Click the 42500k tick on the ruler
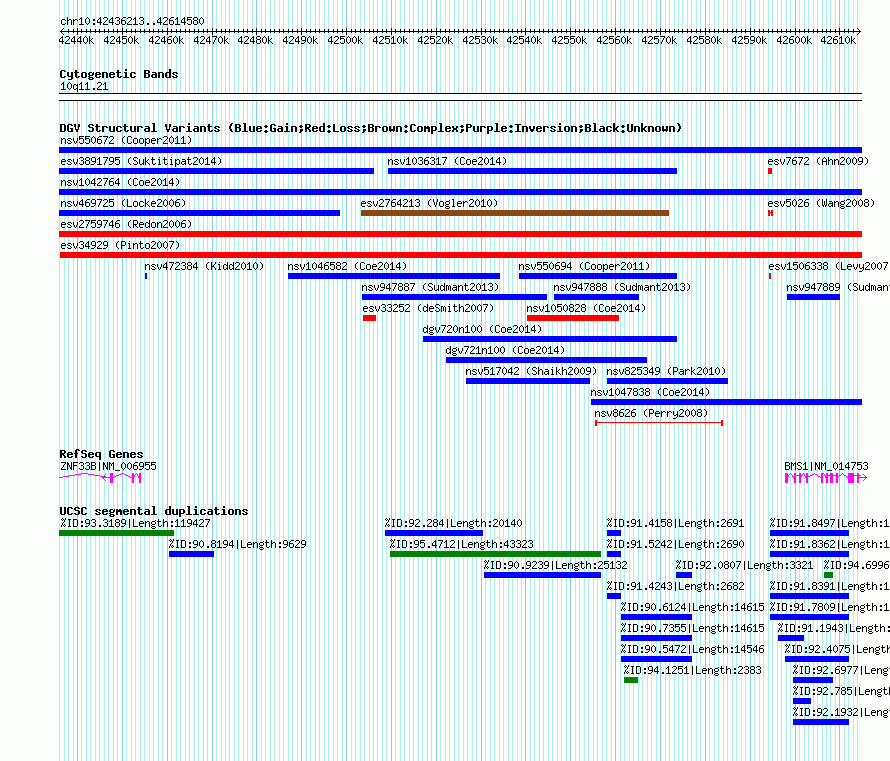 345,40
